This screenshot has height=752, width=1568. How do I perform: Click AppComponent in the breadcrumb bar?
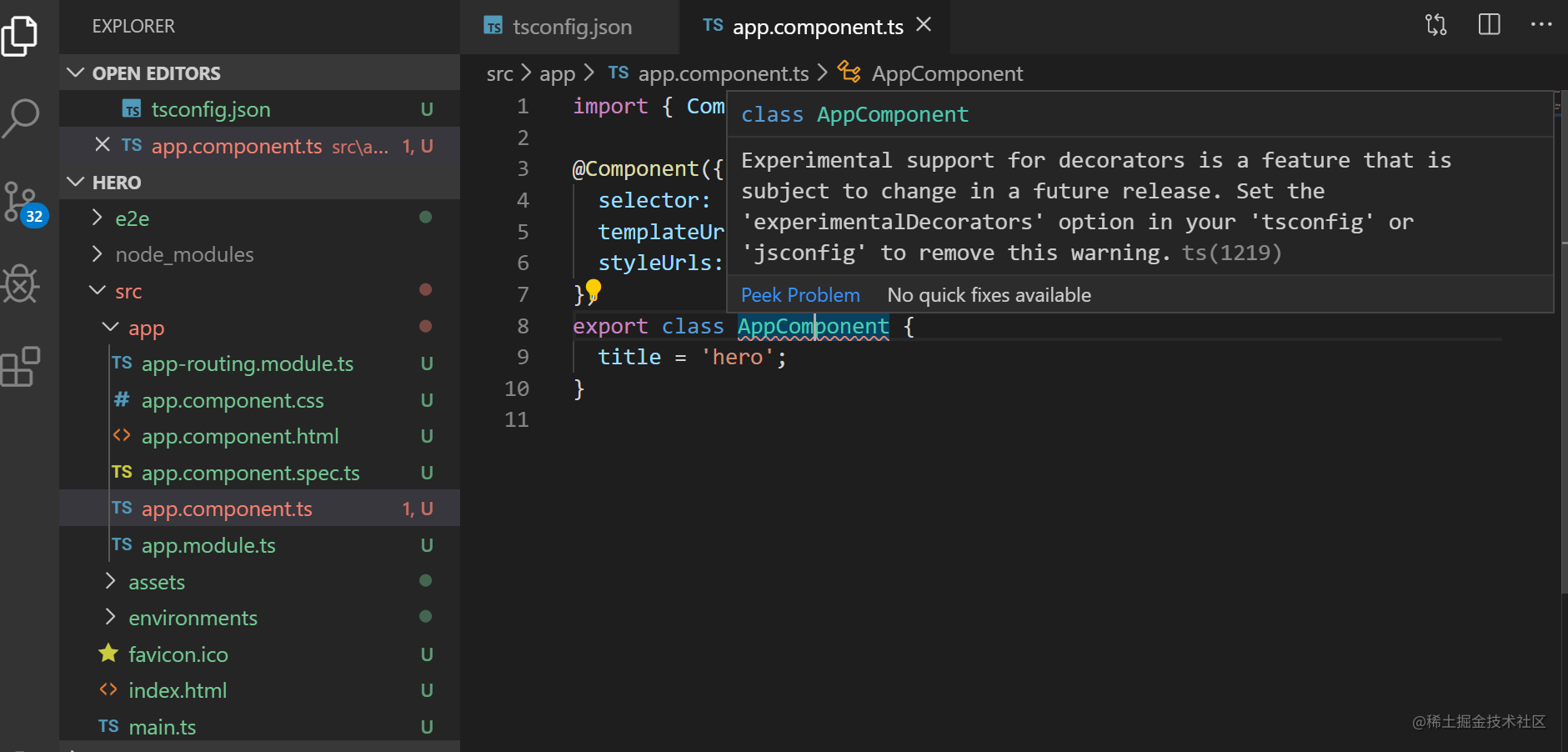tap(948, 73)
